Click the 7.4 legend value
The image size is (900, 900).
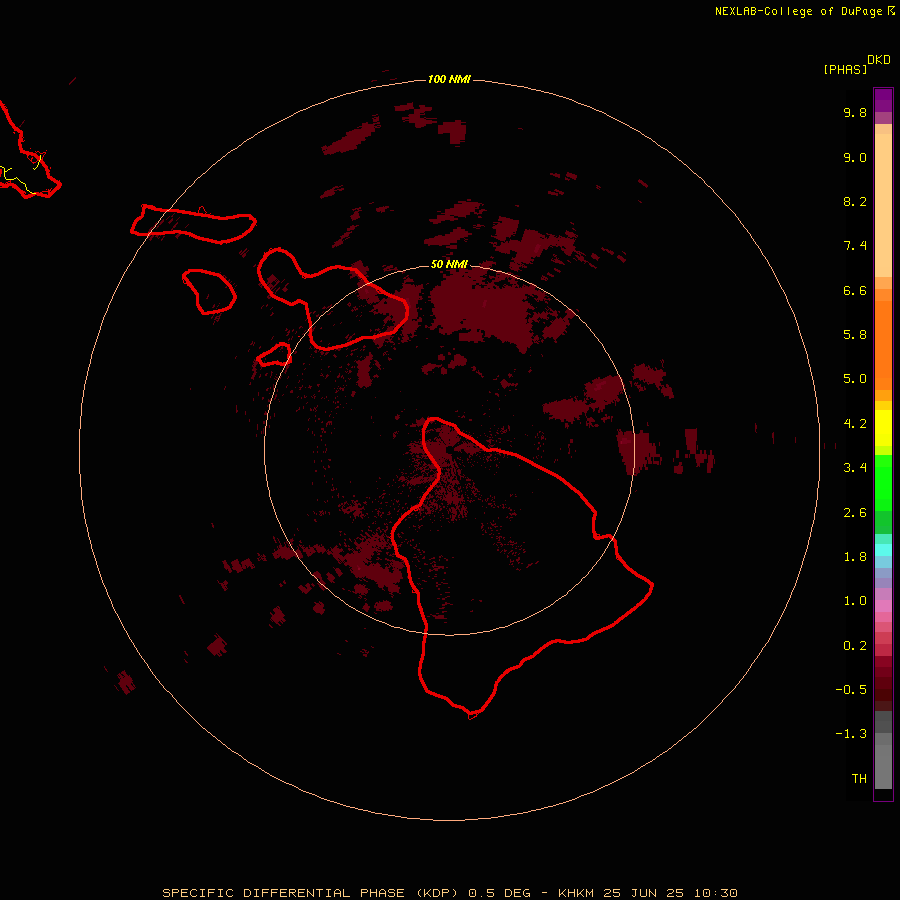pyautogui.click(x=855, y=246)
